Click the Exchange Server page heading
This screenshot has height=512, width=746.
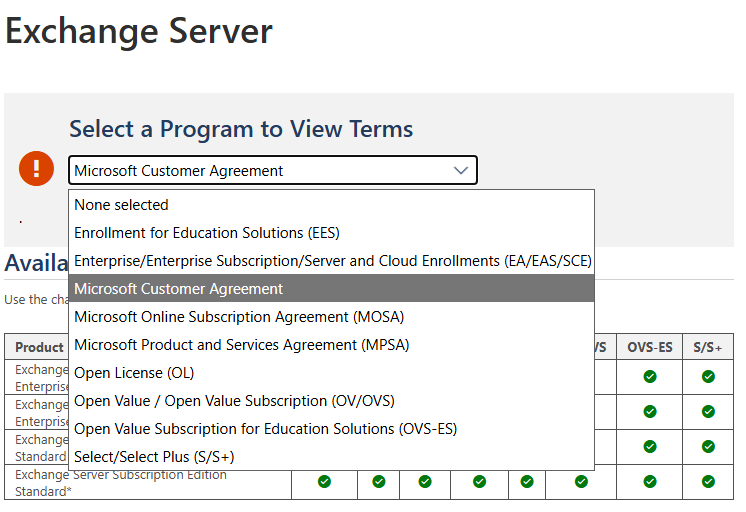tap(138, 31)
